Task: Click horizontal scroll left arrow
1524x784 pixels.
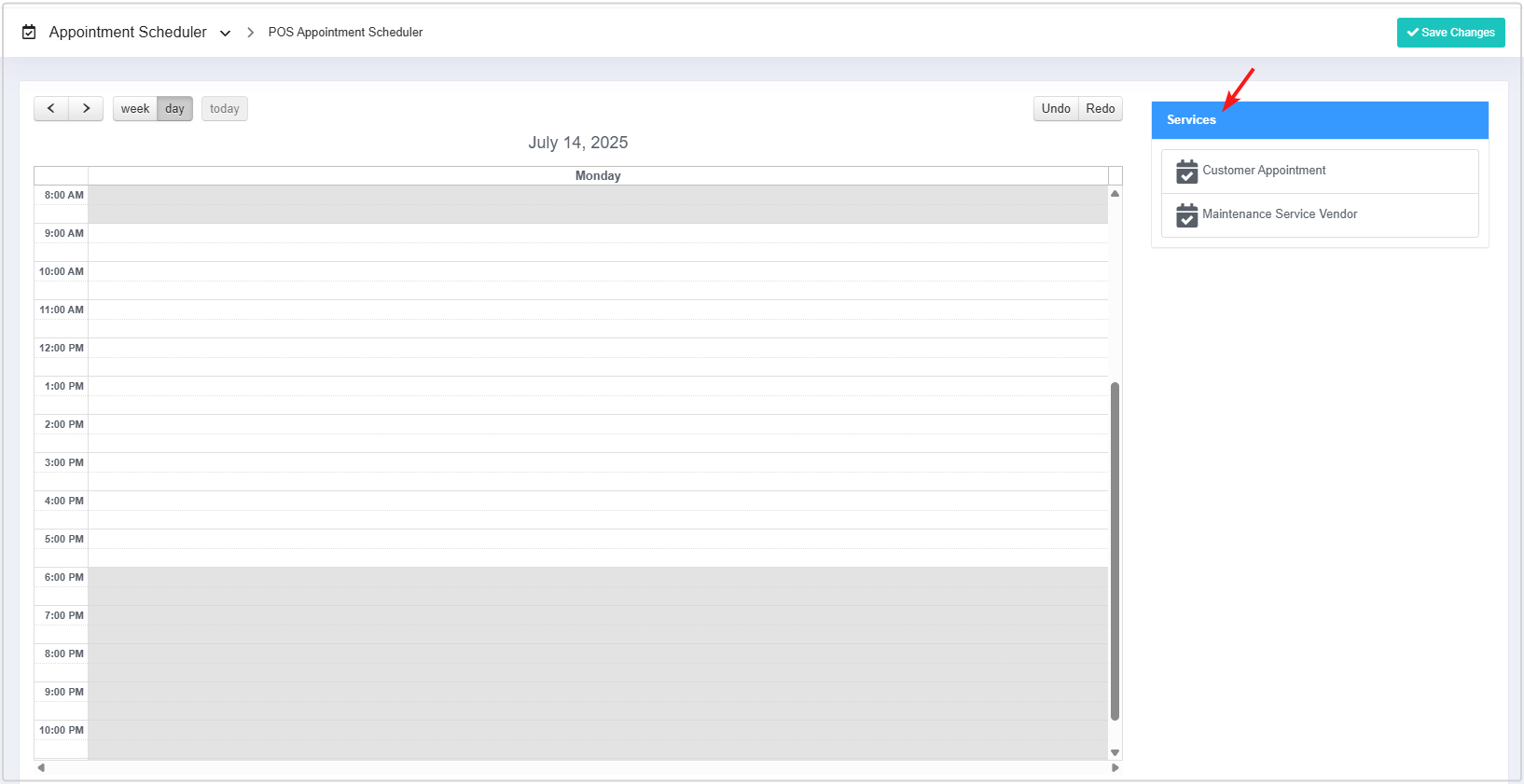Action: tap(41, 768)
